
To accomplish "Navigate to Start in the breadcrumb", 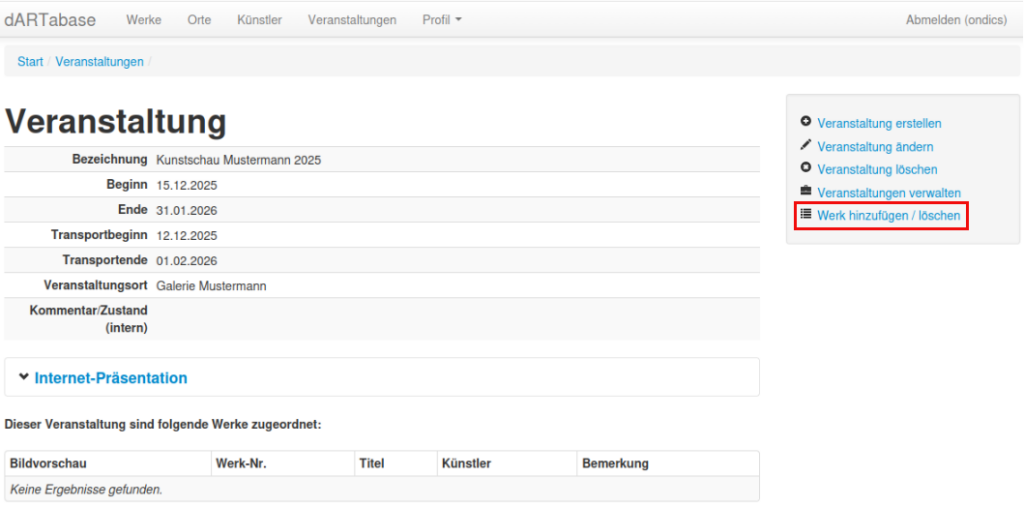I will 30,62.
